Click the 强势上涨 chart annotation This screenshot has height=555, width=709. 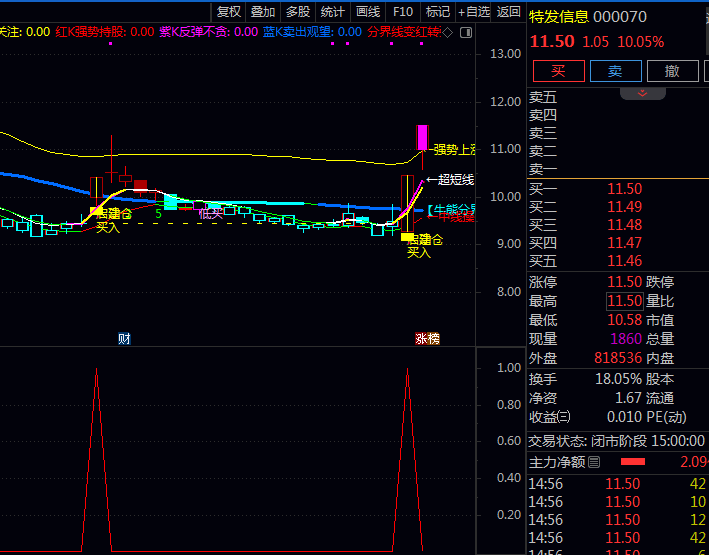coord(454,150)
